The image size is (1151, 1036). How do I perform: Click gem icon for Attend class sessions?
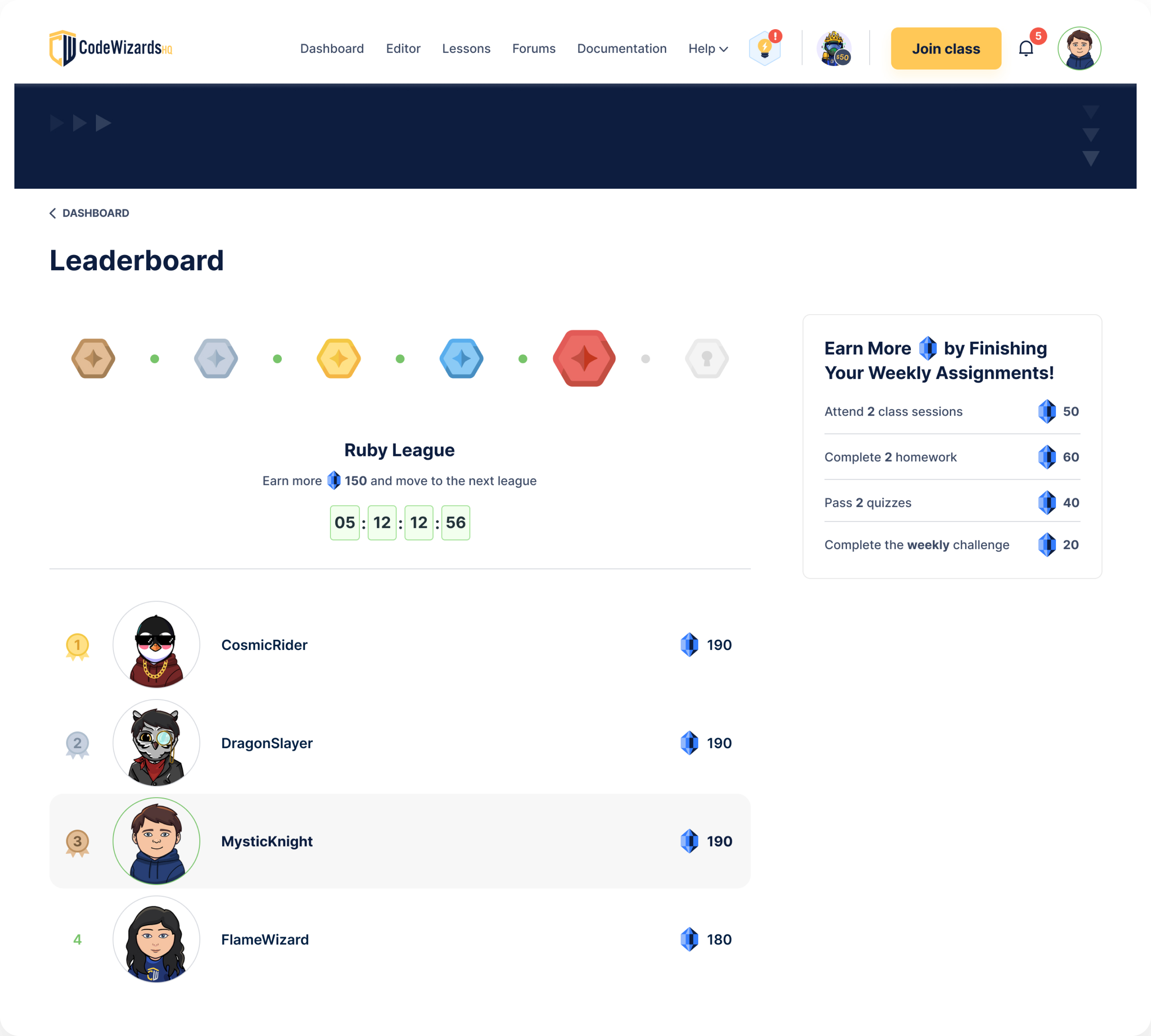pyautogui.click(x=1047, y=412)
